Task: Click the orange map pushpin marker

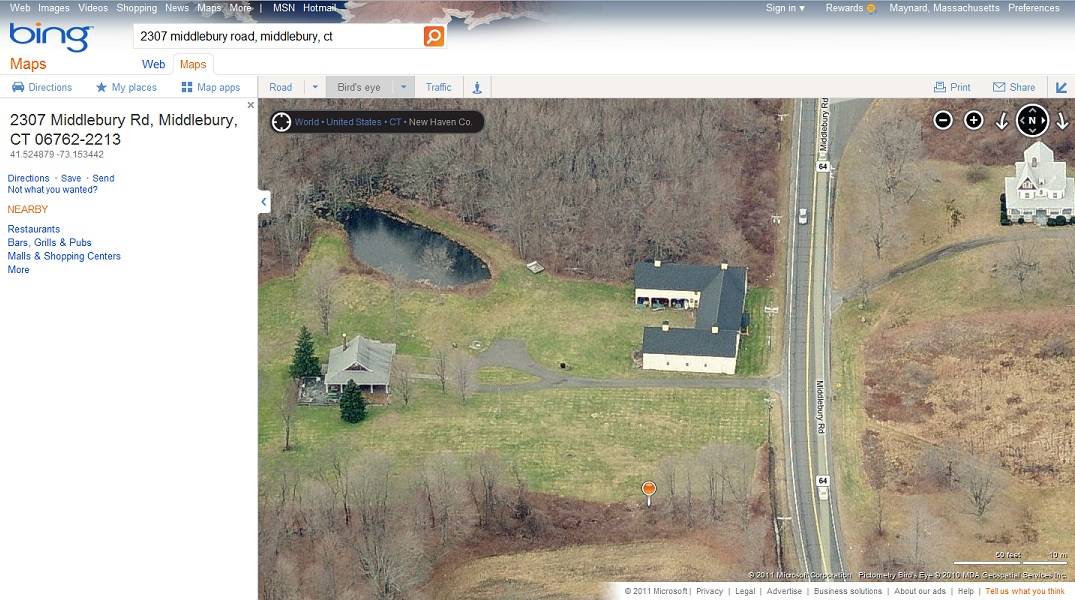Action: pos(649,492)
